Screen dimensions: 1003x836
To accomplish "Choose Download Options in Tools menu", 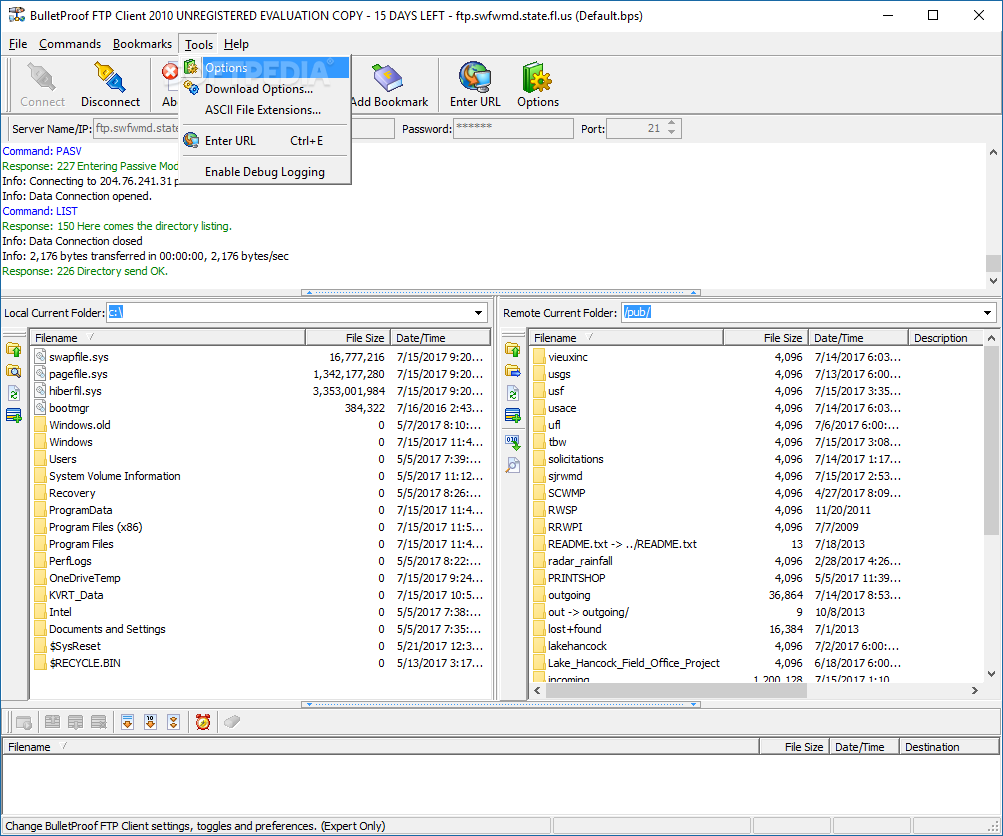I will point(265,89).
